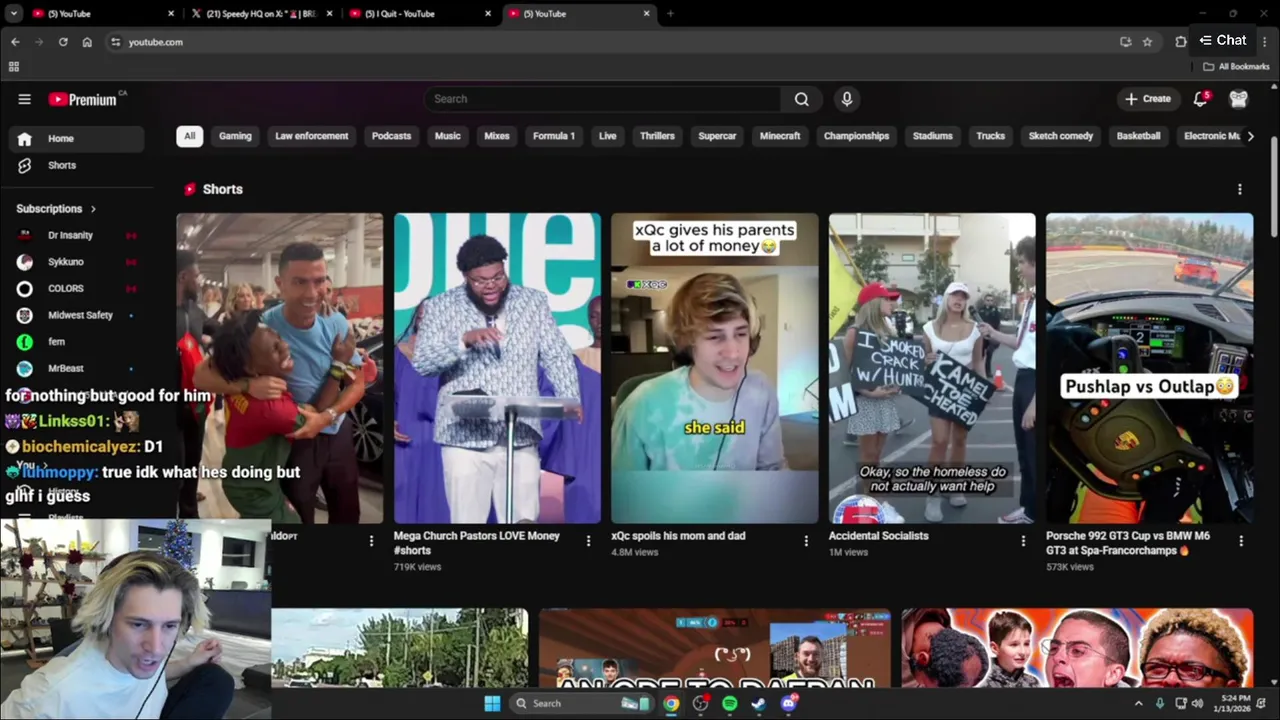Play the Pushlap vs Outlap short
Viewport: 1280px width, 720px height.
coord(1150,368)
